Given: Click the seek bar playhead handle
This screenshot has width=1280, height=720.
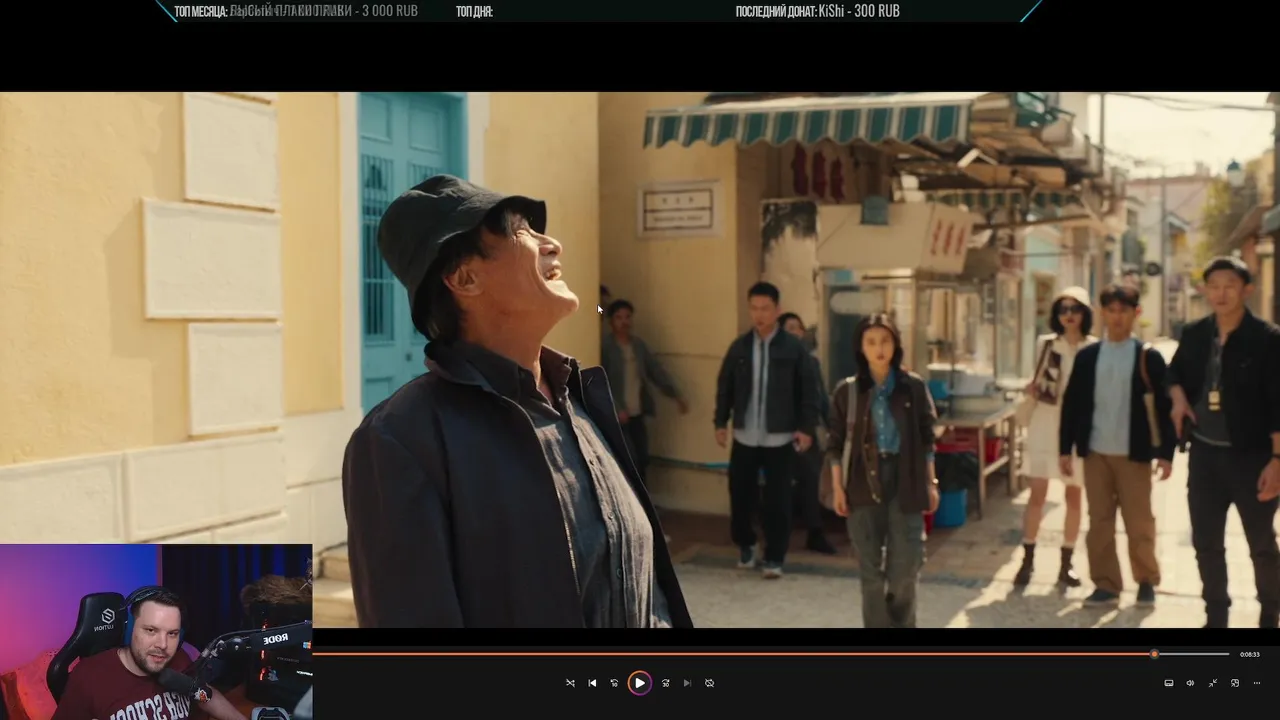Looking at the screenshot, I should tap(1154, 654).
